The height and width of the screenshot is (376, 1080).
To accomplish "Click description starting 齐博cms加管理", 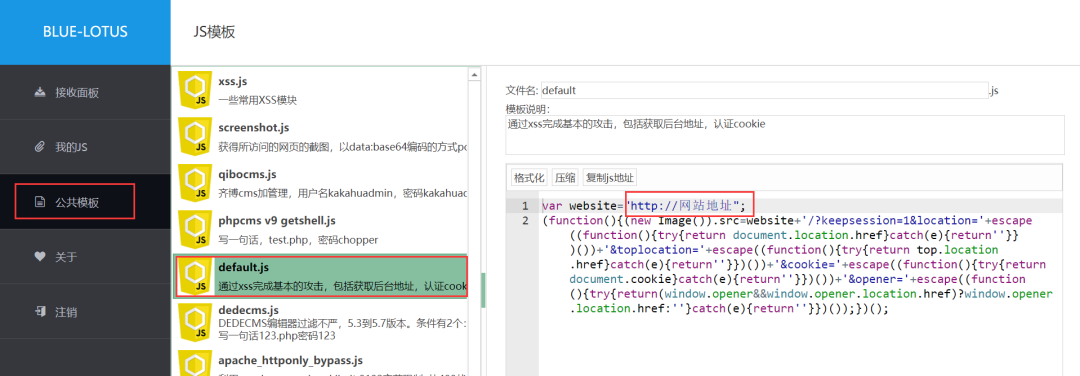I will [343, 193].
